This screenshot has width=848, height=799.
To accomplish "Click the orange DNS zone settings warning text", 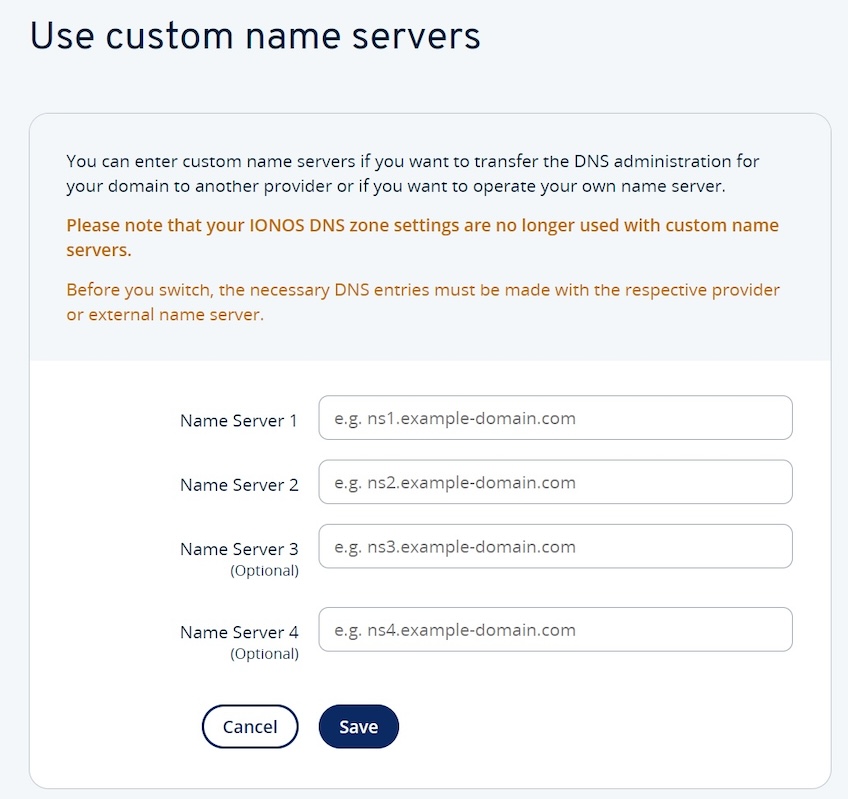I will click(420, 237).
